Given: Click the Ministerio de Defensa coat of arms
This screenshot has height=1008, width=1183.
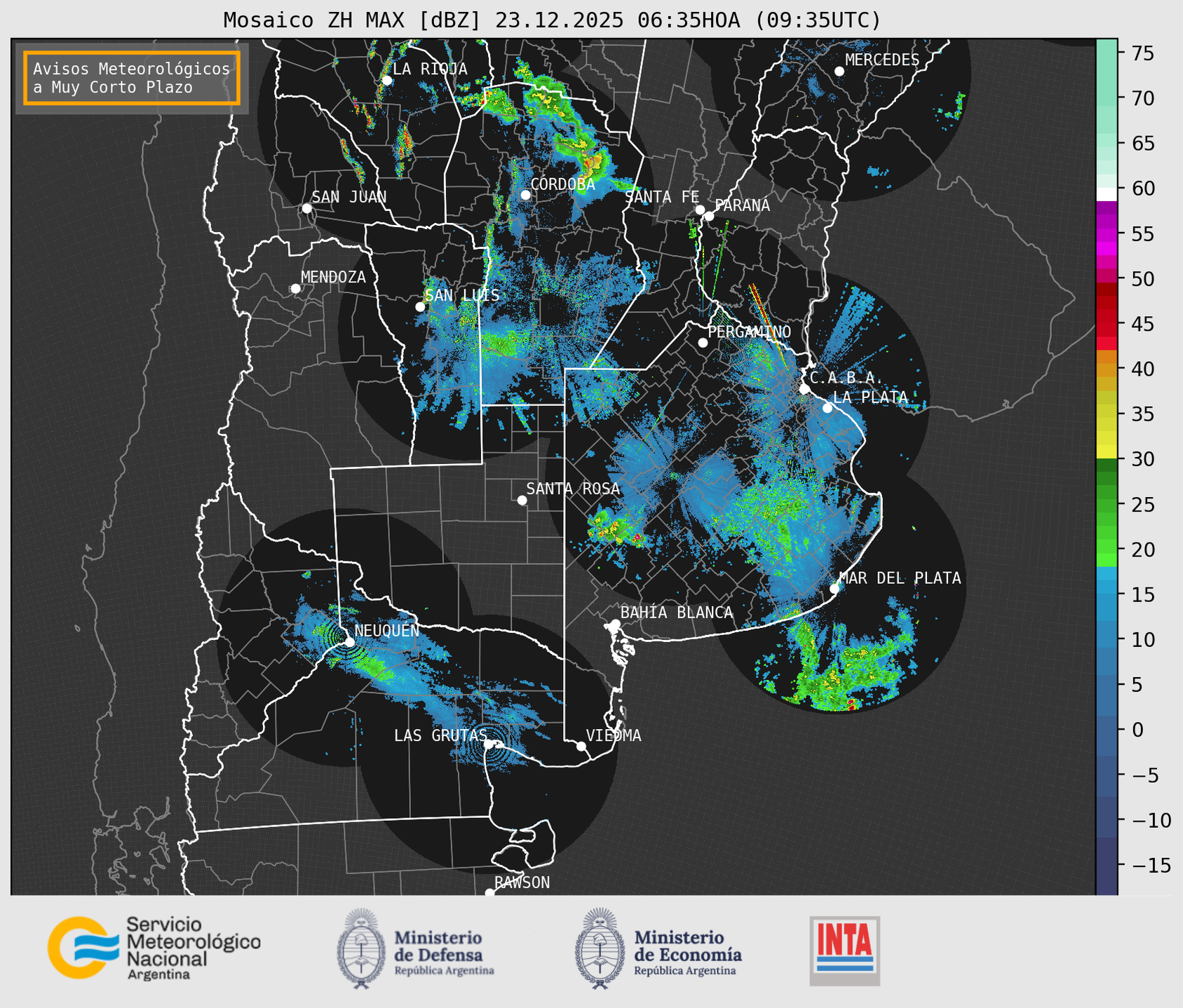Looking at the screenshot, I should 362,948.
